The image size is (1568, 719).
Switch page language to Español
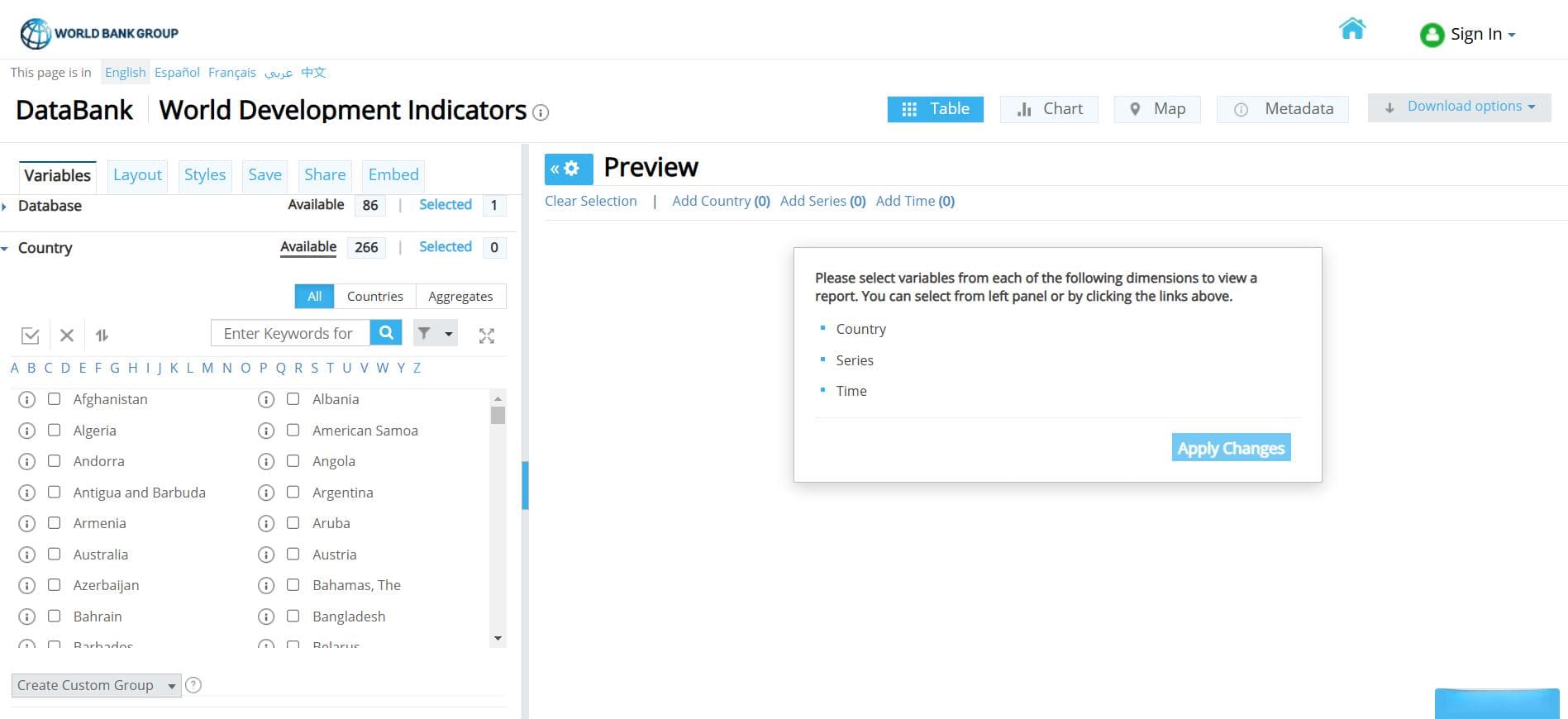tap(177, 73)
